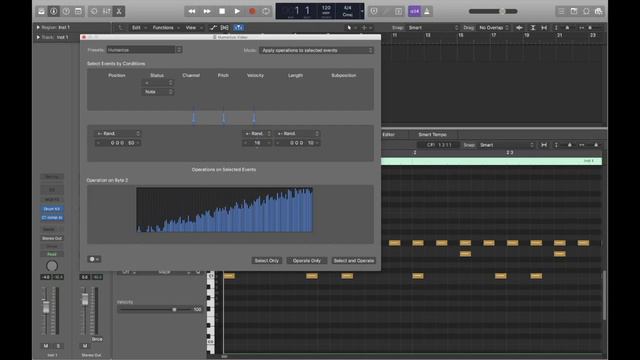Screen dimensions: 640x360
Task: Open the Loop Browser button
Action: (x=586, y=11)
